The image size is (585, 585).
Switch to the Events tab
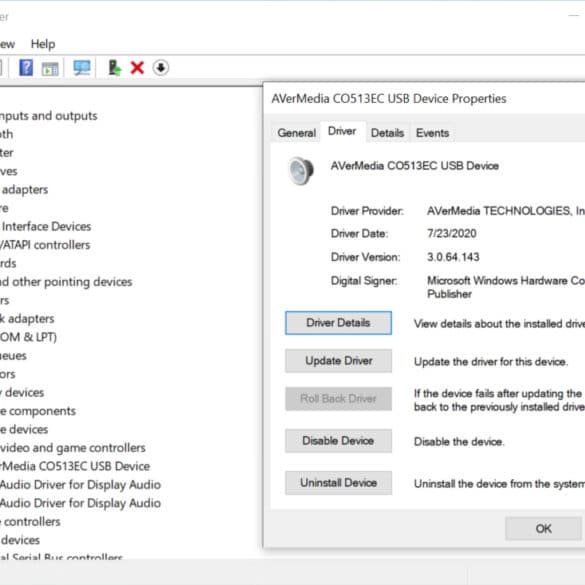[x=432, y=133]
